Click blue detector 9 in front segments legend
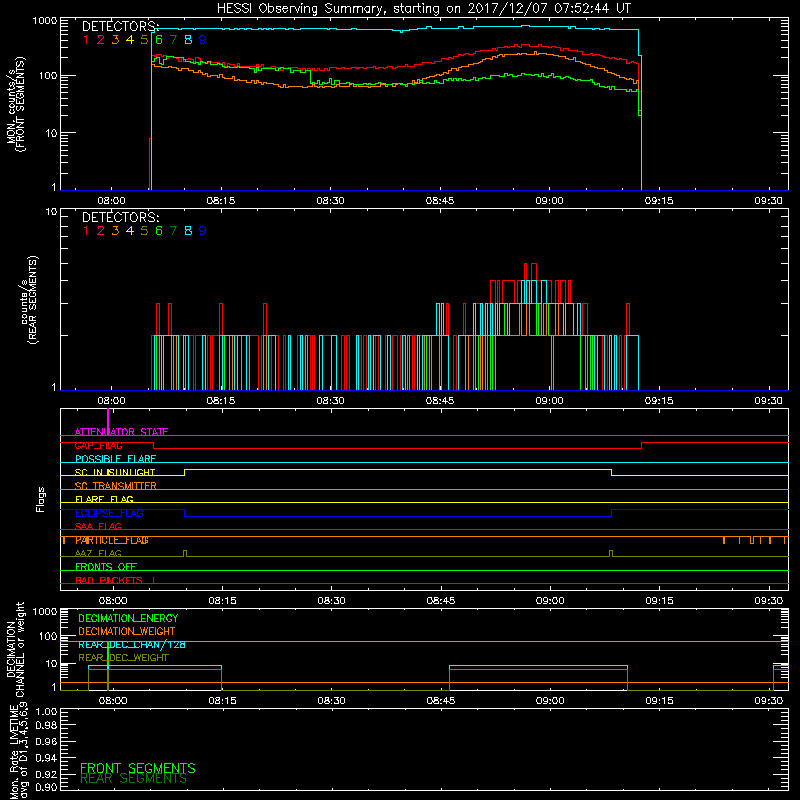 (203, 40)
